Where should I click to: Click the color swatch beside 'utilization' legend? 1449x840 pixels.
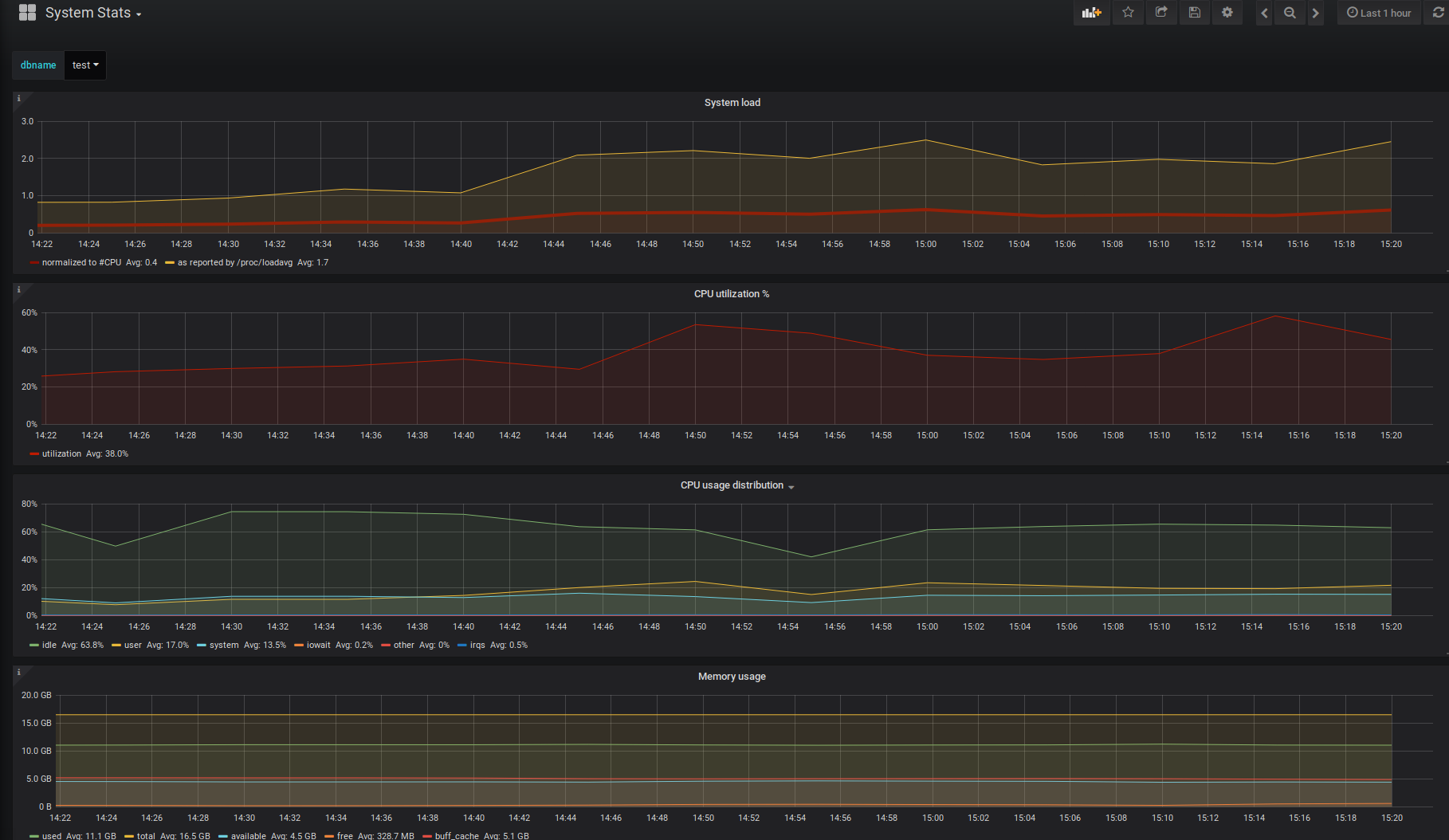(34, 454)
